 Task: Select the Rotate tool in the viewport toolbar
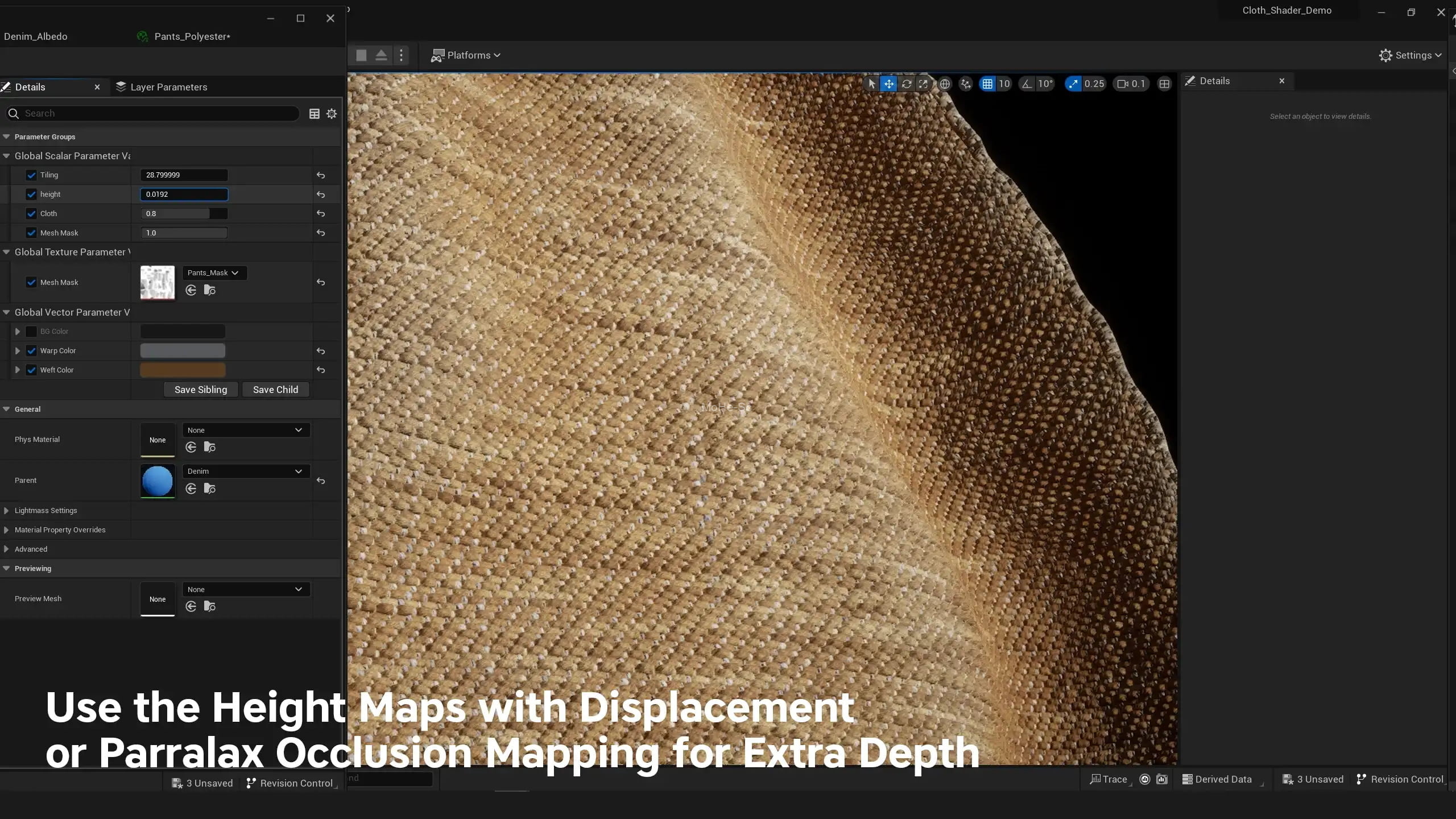point(908,84)
